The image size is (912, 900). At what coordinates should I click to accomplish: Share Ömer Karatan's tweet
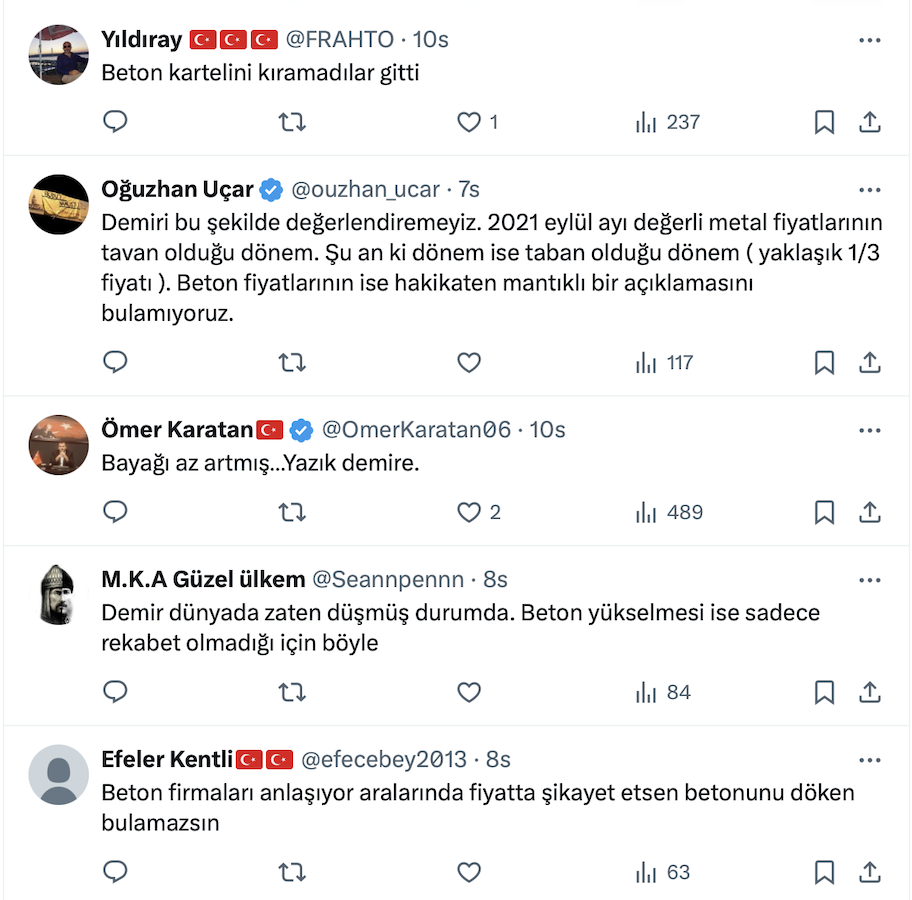pos(870,512)
